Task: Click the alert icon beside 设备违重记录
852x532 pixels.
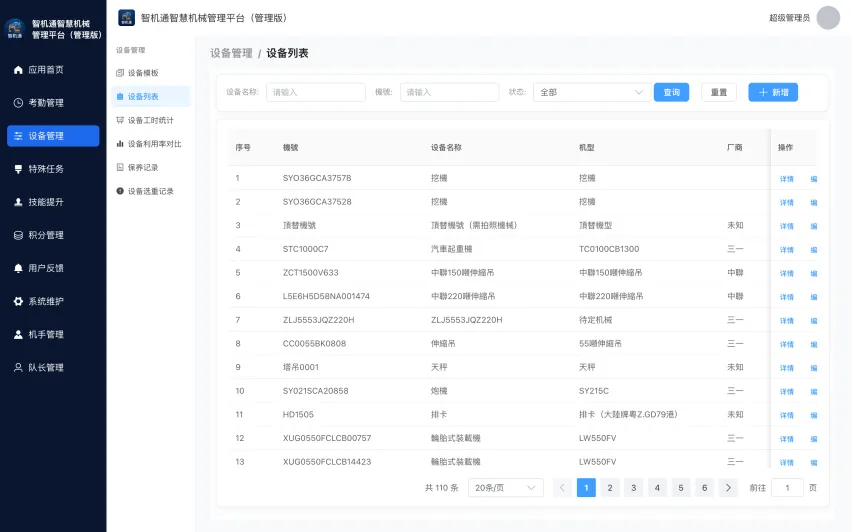Action: click(120, 191)
